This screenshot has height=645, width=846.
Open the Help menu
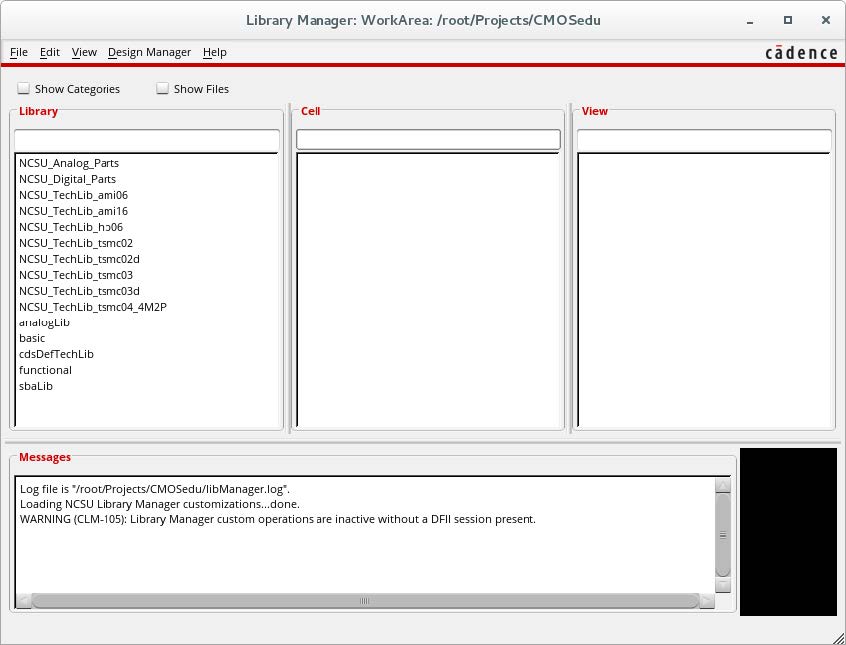pos(215,52)
